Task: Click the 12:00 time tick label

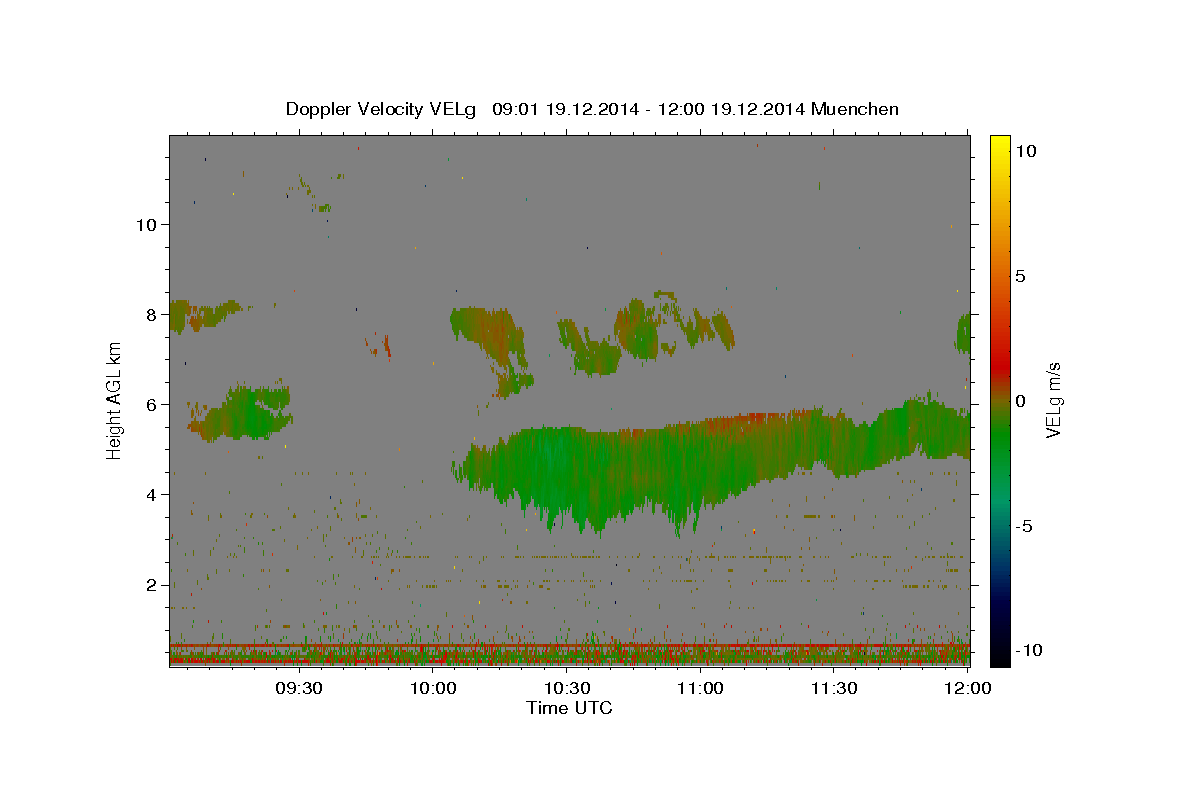Action: pos(968,688)
